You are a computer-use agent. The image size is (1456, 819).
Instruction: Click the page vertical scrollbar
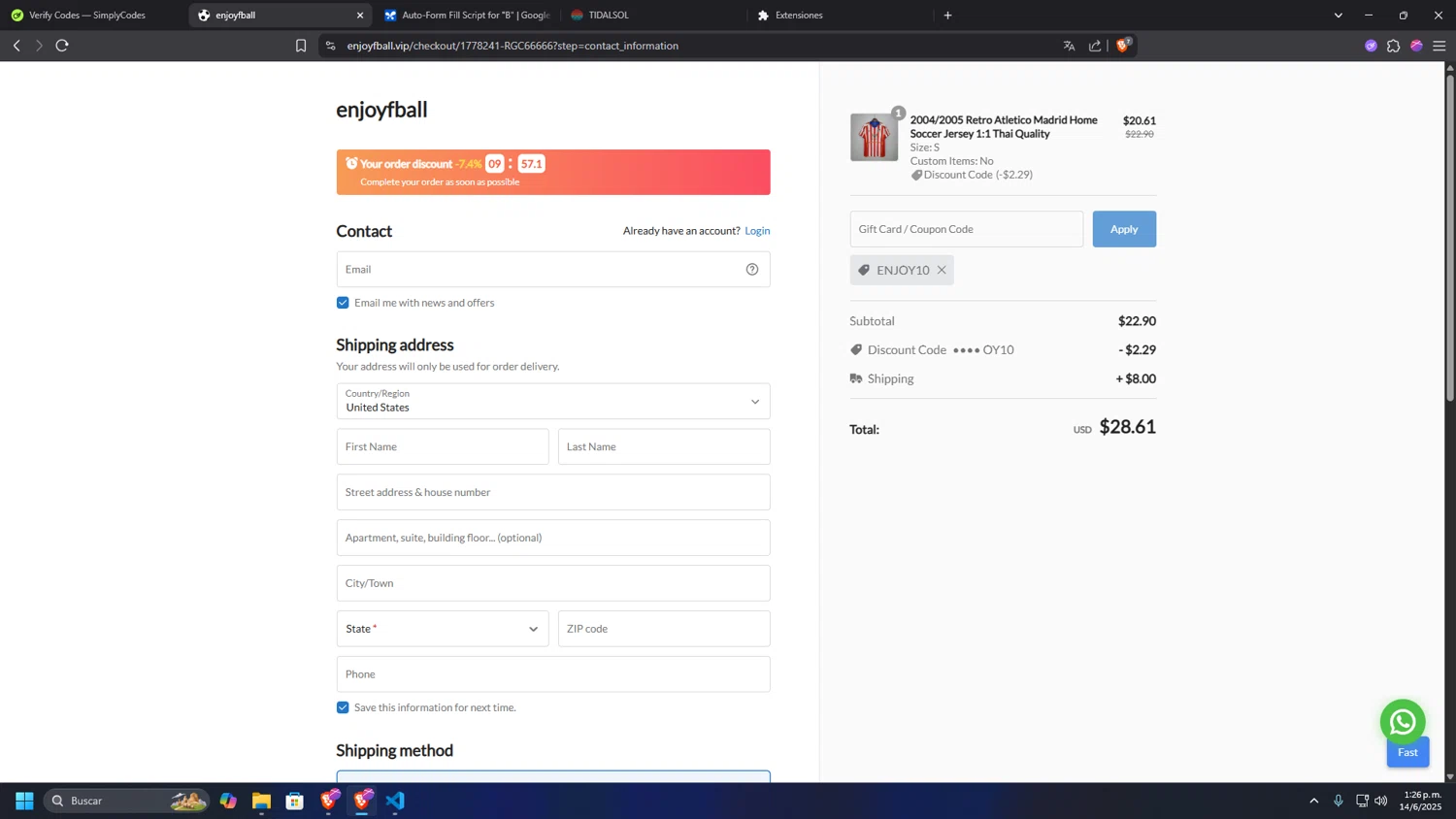pyautogui.click(x=1450, y=238)
